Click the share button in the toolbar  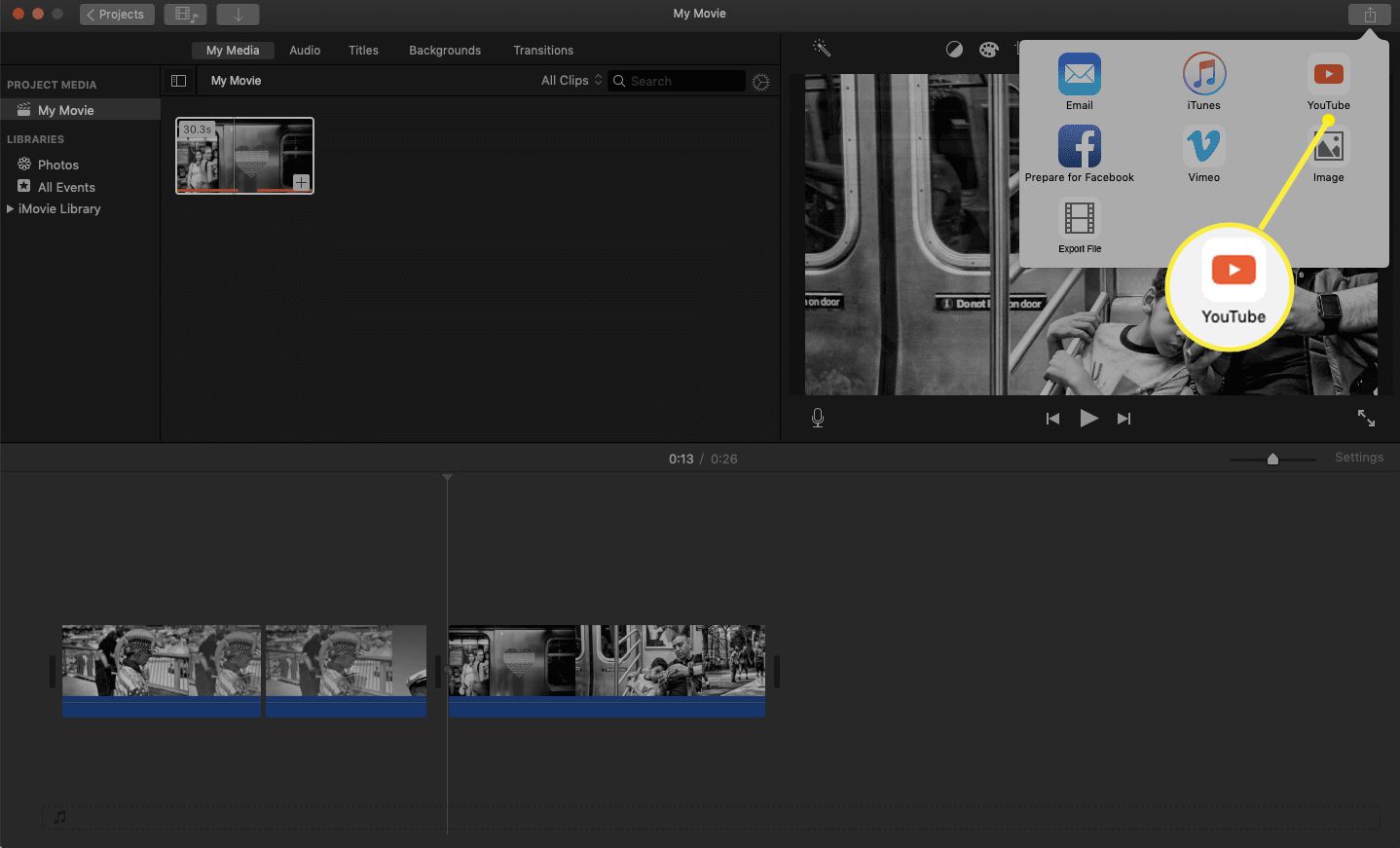pyautogui.click(x=1370, y=15)
